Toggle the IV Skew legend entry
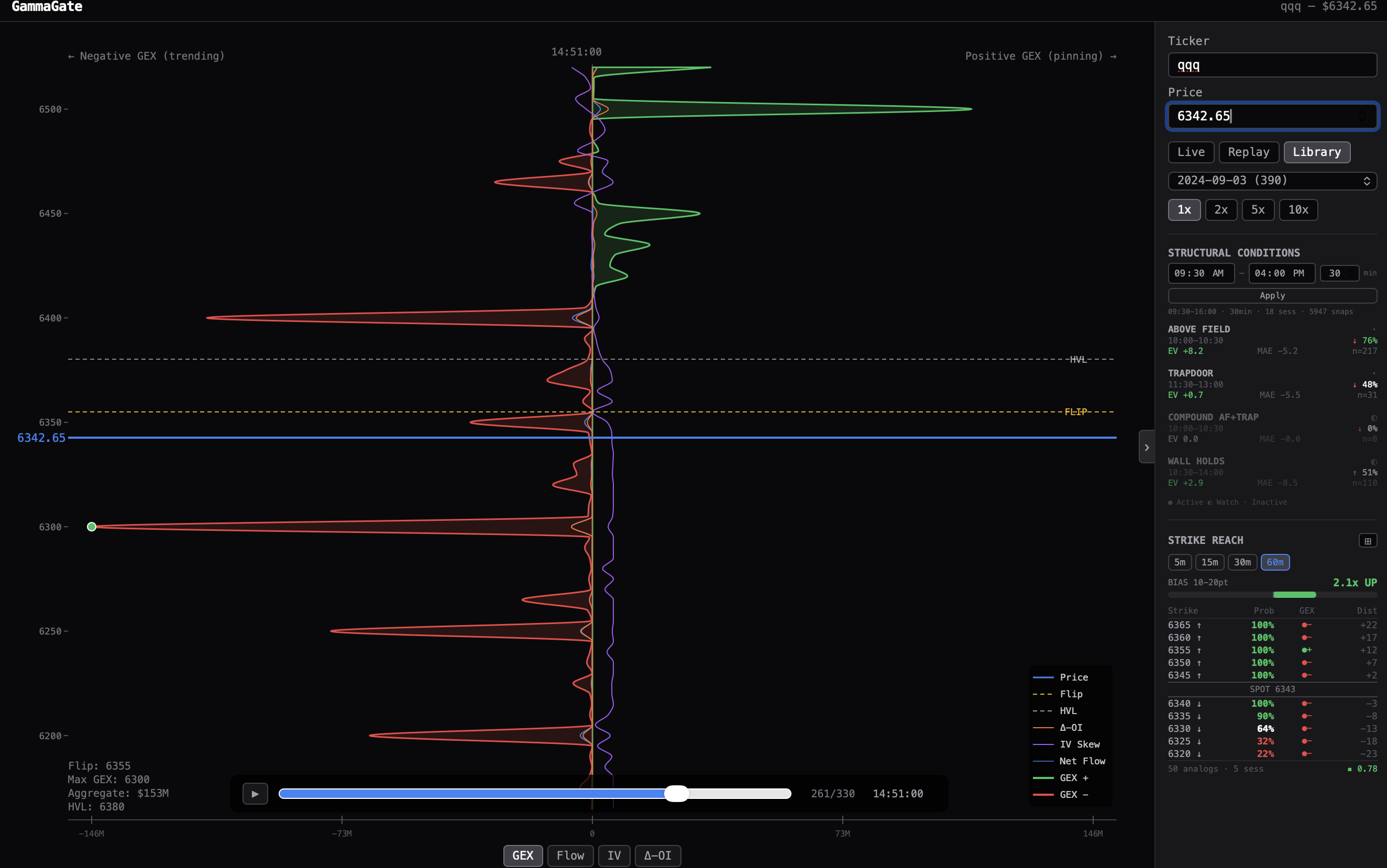The image size is (1387, 868). click(x=1080, y=744)
